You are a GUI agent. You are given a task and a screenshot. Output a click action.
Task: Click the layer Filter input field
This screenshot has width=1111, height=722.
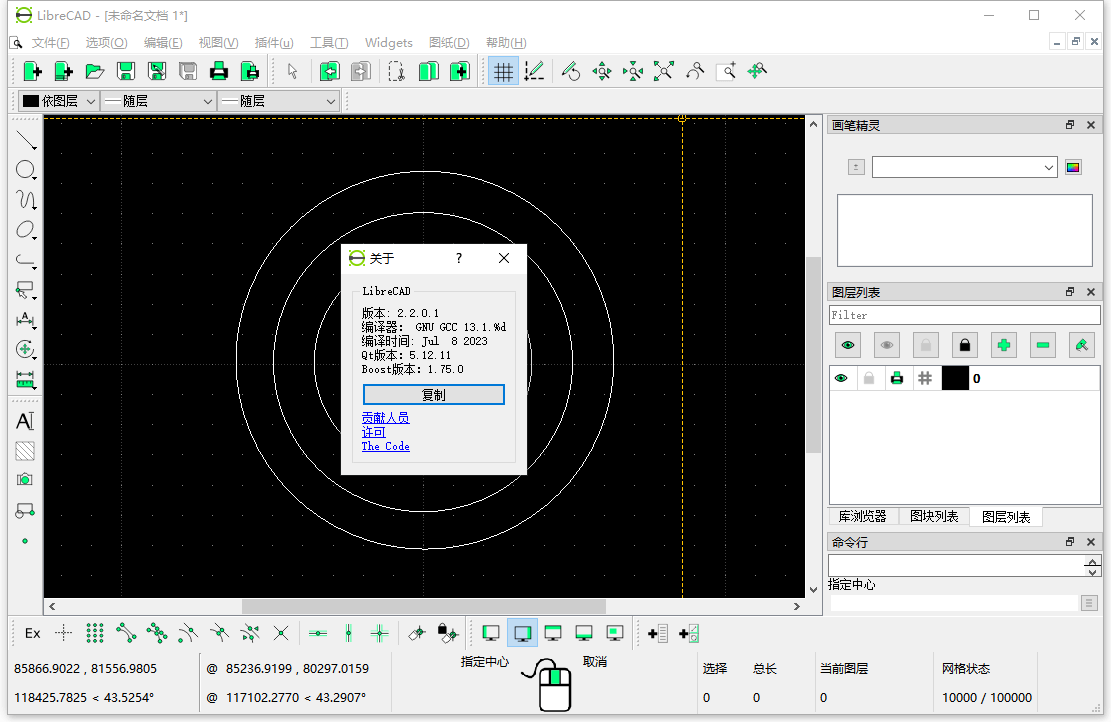[x=964, y=315]
